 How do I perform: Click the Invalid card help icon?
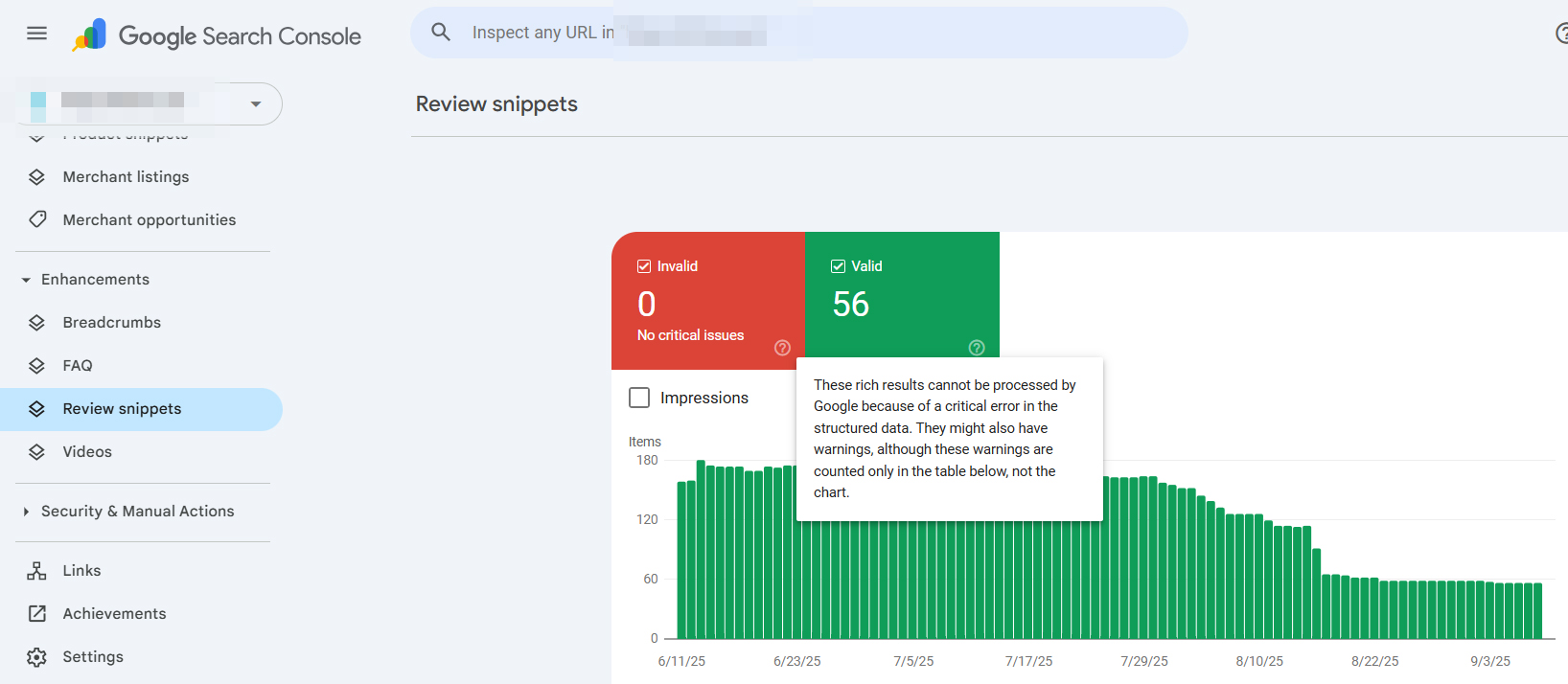[782, 348]
